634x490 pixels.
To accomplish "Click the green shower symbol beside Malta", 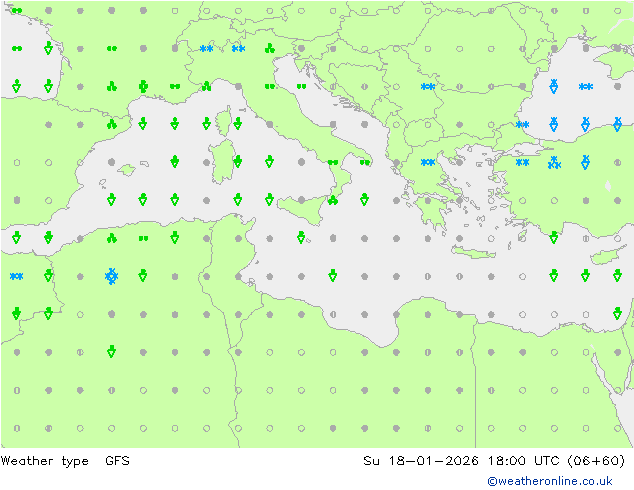I will (301, 237).
